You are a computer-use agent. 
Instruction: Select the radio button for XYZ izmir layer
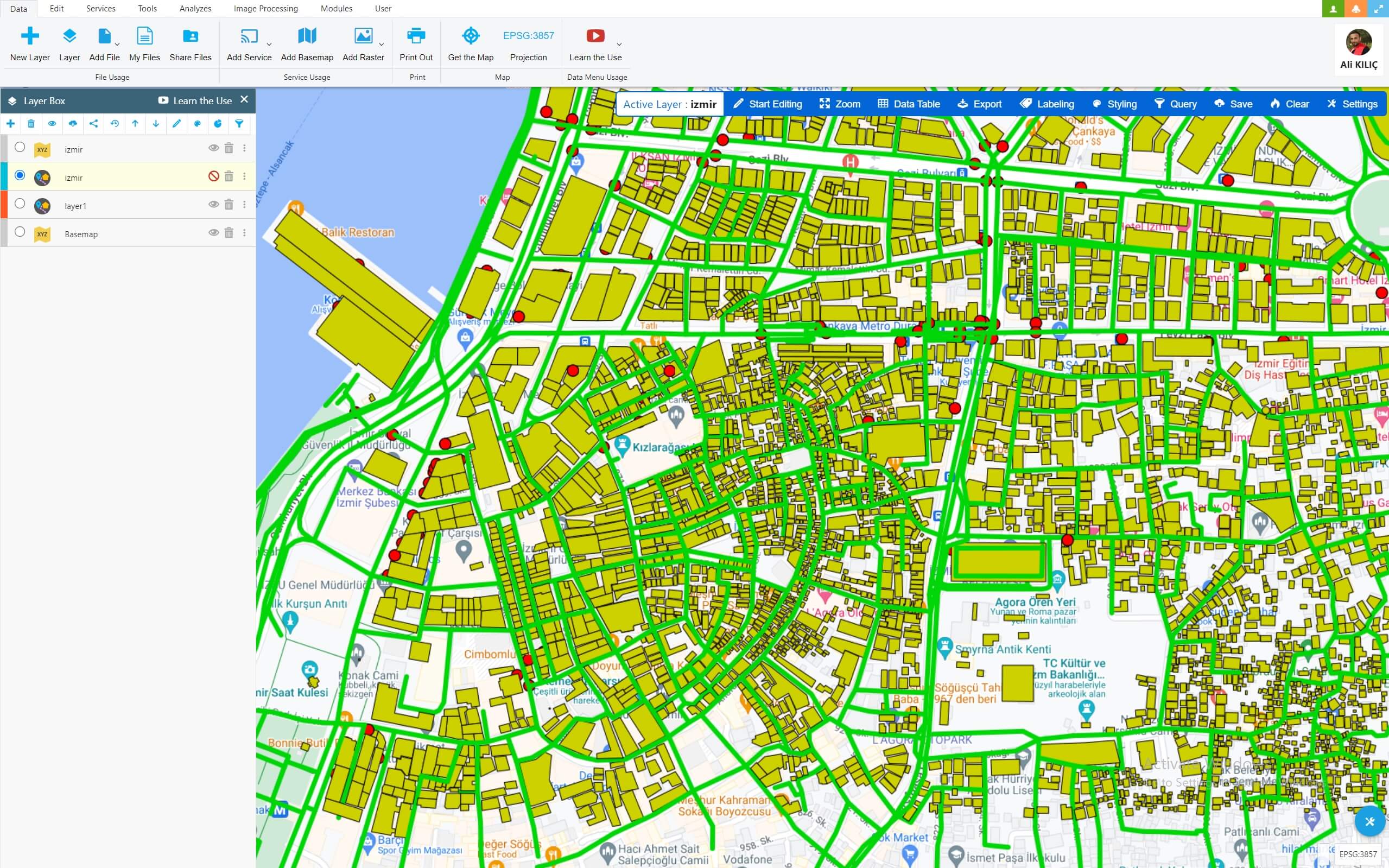pos(20,148)
